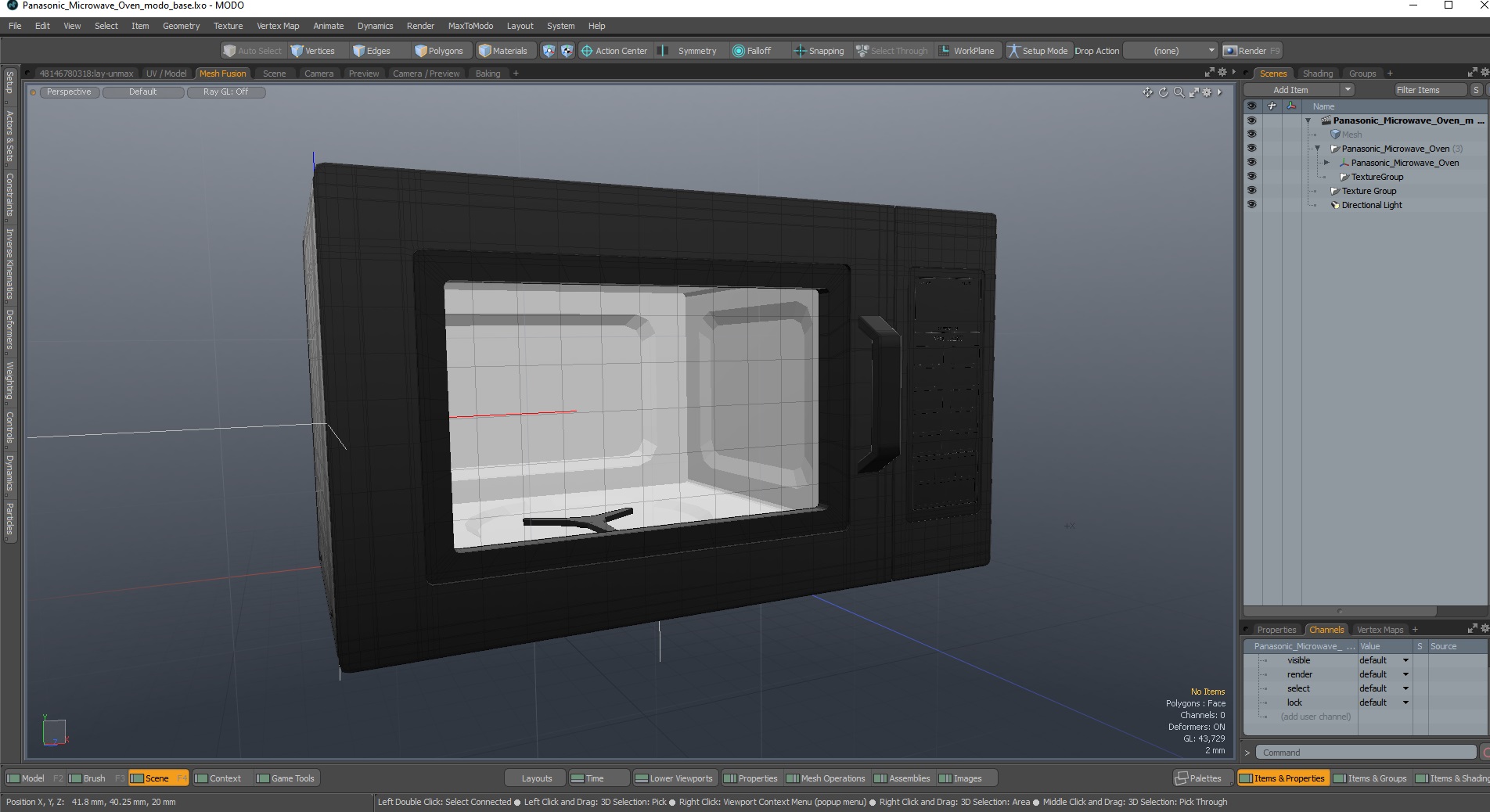The height and width of the screenshot is (812, 1490).
Task: Open the Lower Viewports layout button
Action: coord(674,778)
